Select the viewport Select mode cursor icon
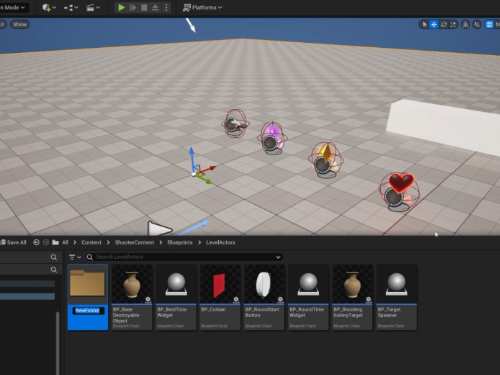 click(424, 24)
